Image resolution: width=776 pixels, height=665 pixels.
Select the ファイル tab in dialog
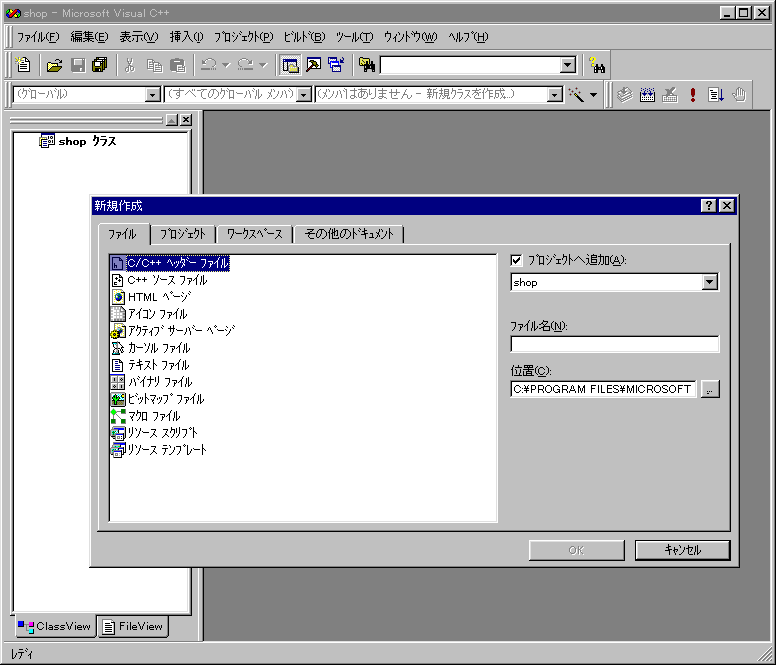(123, 234)
